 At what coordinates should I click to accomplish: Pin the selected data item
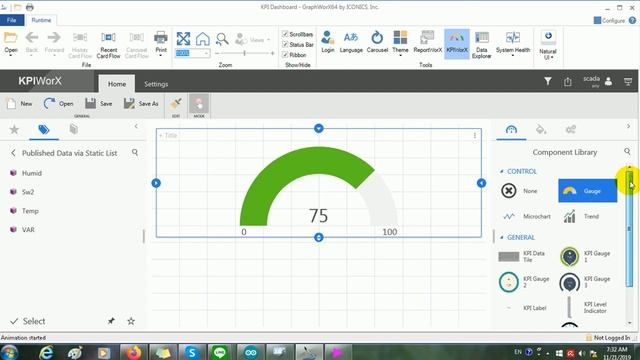111,321
